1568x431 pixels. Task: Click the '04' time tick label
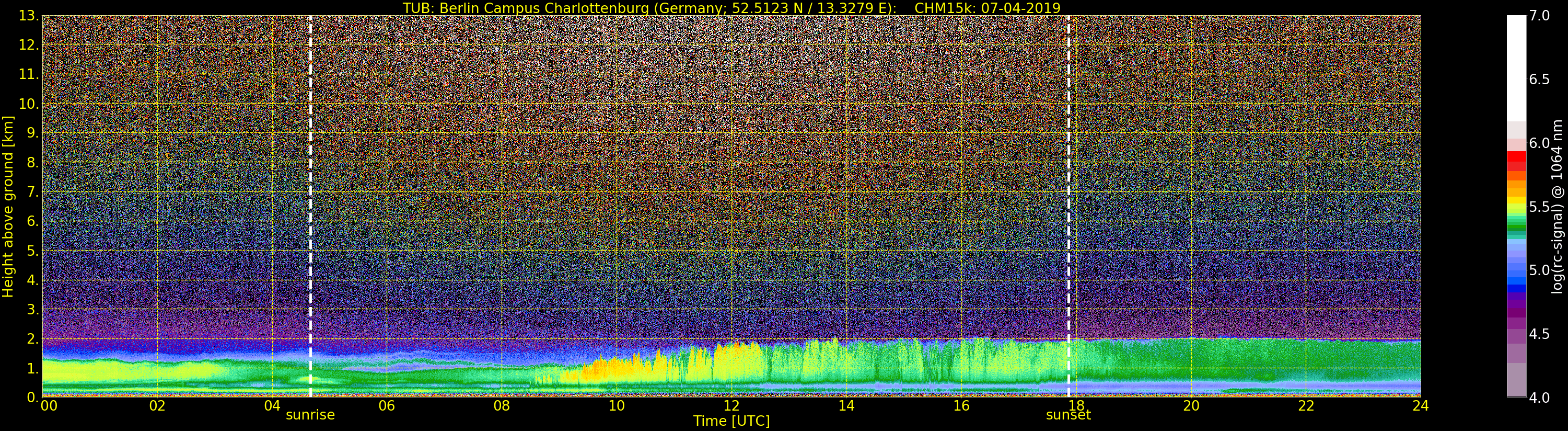272,406
